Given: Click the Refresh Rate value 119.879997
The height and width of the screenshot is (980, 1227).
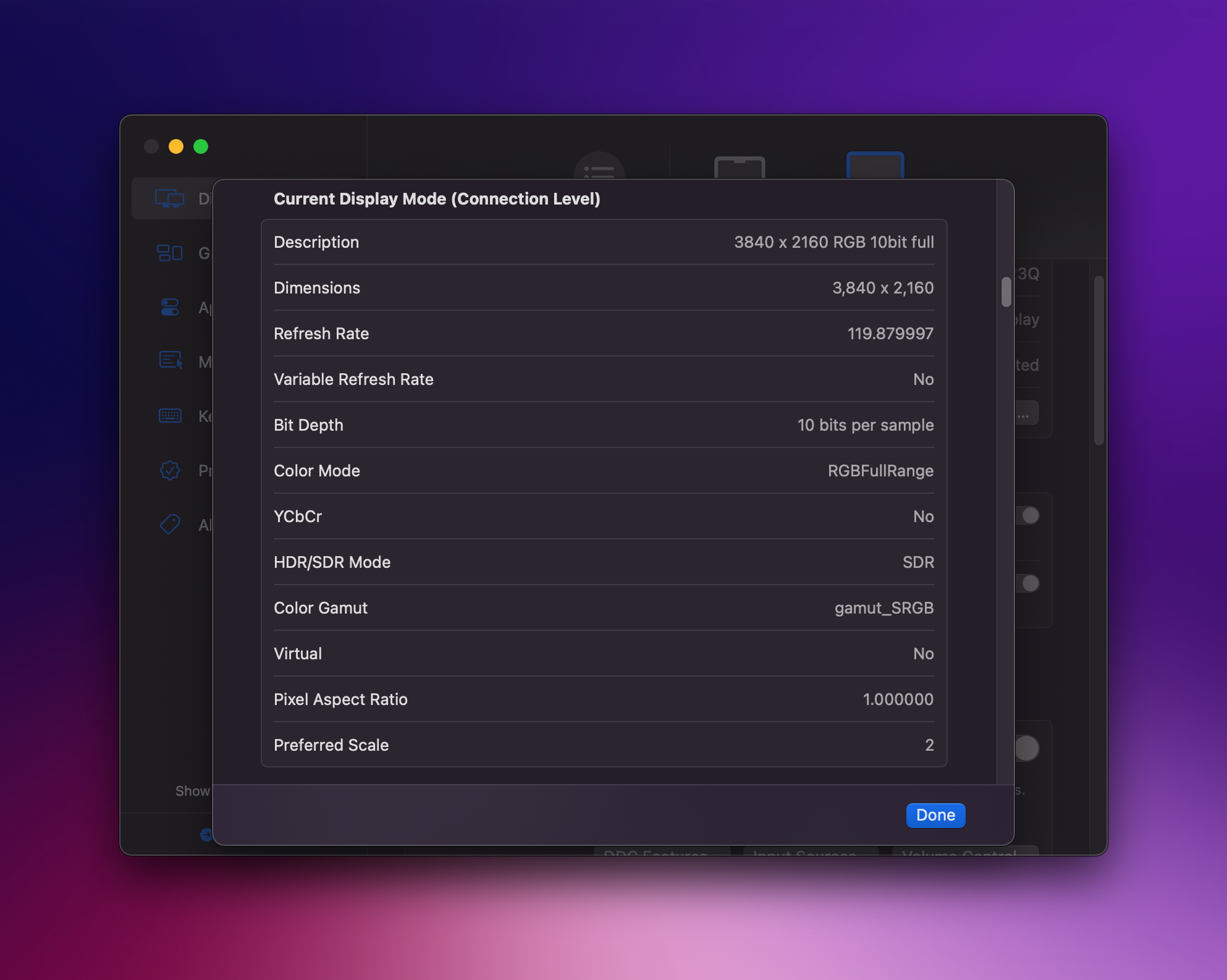Looking at the screenshot, I should 890,334.
